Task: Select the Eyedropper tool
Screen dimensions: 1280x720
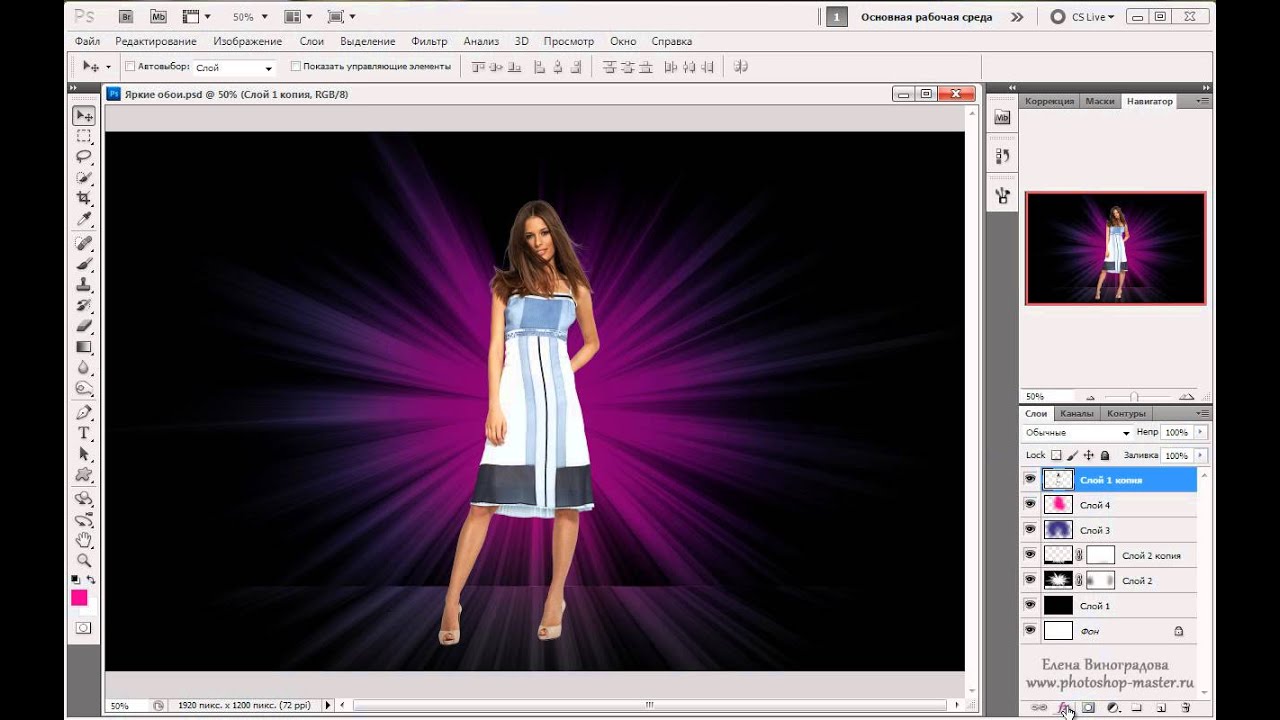Action: point(84,218)
